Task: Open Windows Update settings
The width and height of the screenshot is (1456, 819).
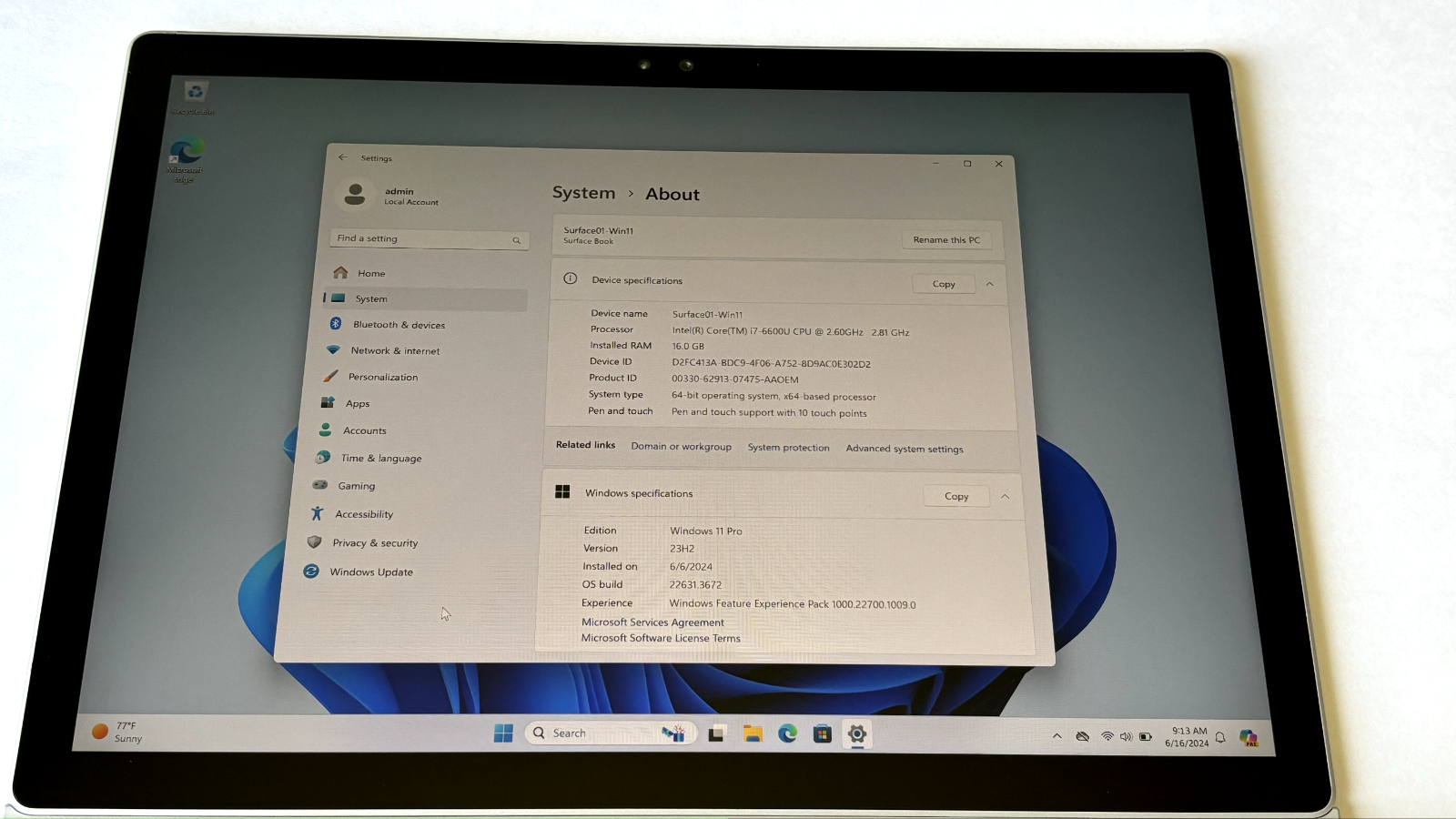Action: tap(371, 571)
